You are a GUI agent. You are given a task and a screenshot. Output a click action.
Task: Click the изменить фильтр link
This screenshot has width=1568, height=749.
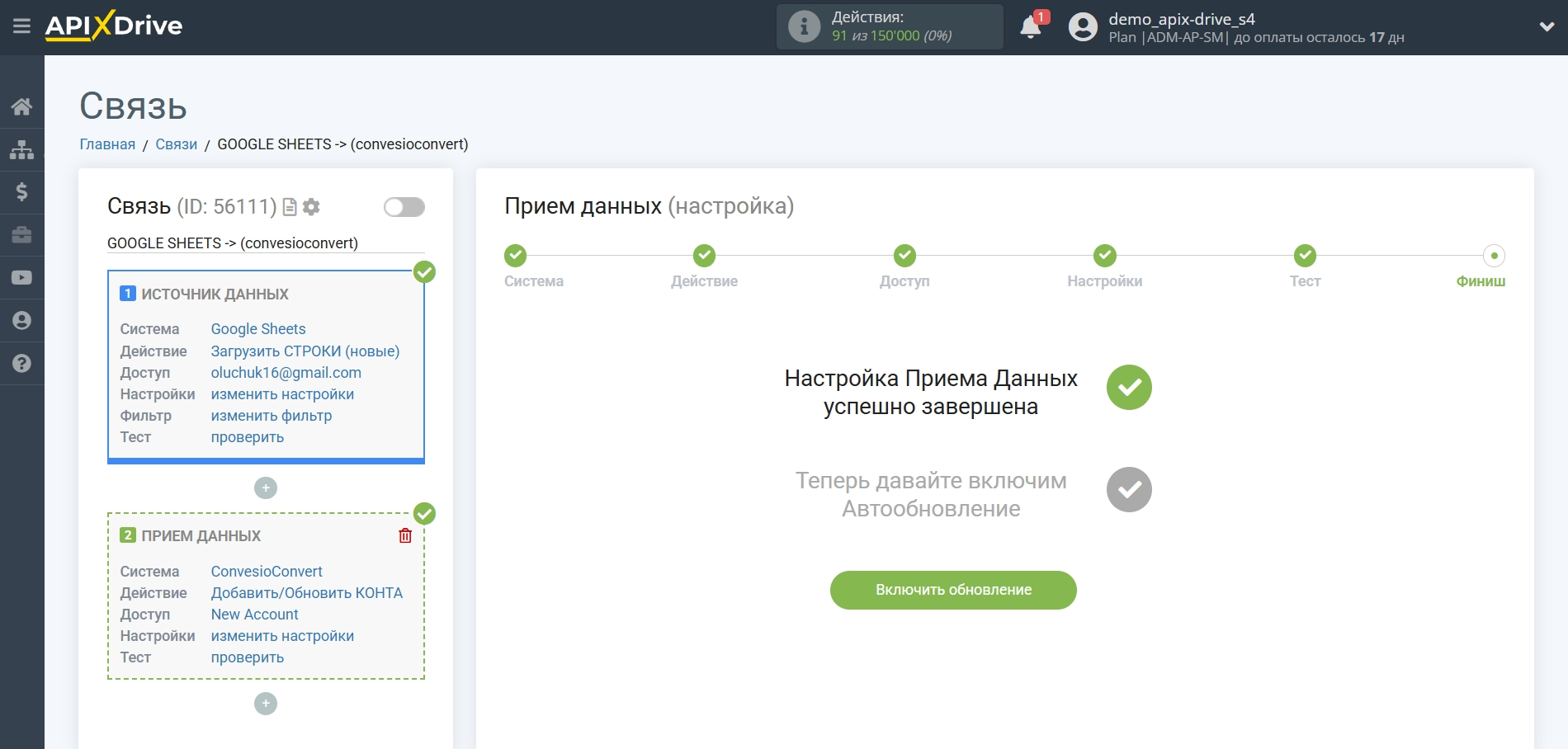point(272,416)
